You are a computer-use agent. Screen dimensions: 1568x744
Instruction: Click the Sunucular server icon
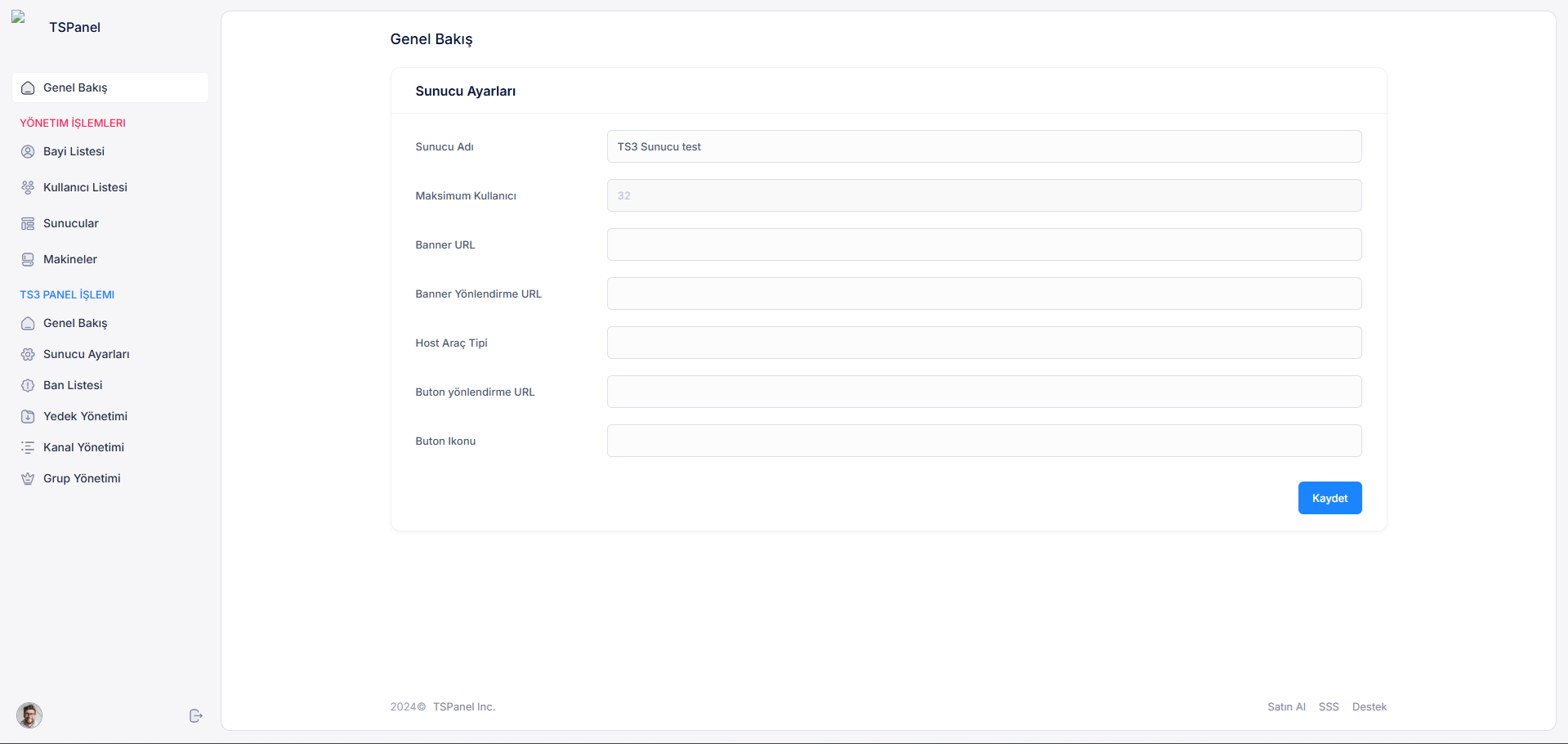tap(28, 223)
